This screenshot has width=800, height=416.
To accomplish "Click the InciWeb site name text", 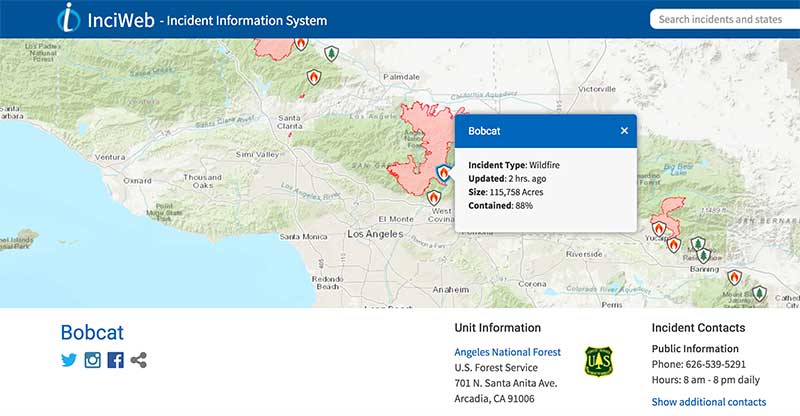I will [121, 20].
